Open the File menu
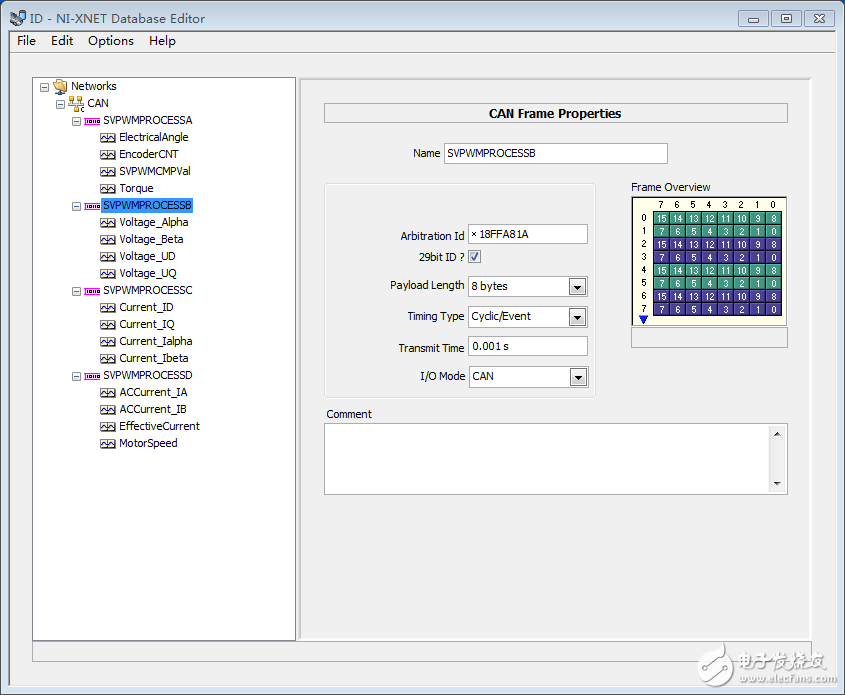 (x=26, y=41)
